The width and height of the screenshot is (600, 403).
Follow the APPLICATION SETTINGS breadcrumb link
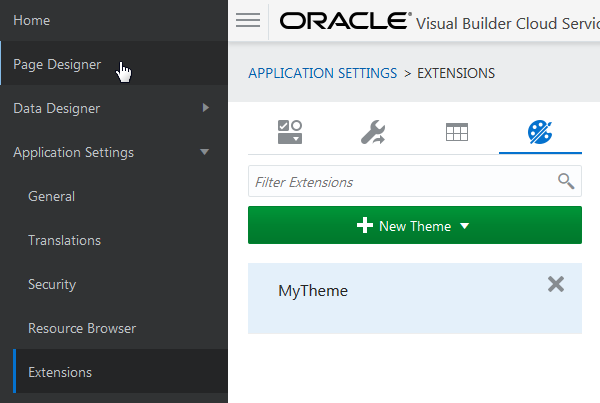coord(323,73)
